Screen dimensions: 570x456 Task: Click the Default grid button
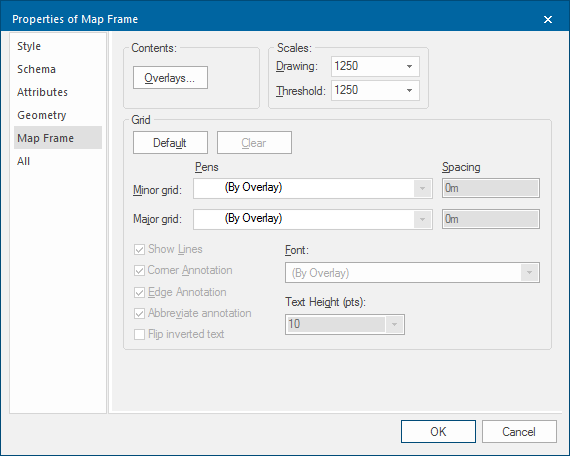point(170,143)
